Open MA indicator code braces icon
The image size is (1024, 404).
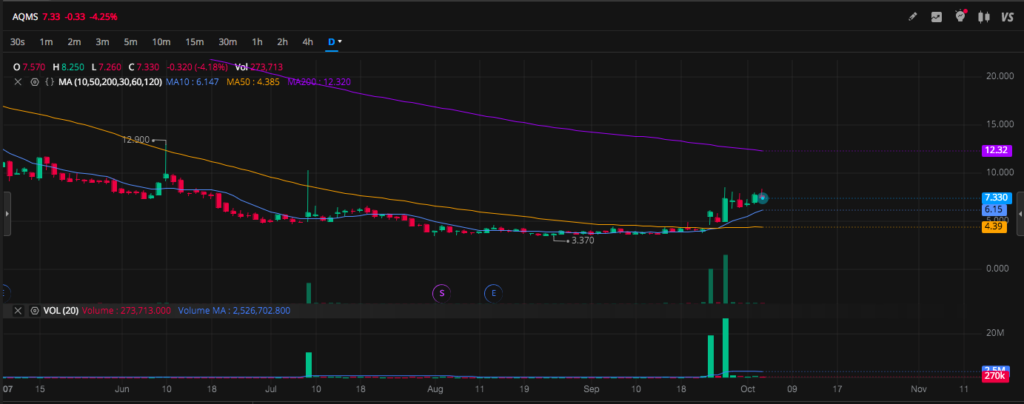click(x=49, y=81)
